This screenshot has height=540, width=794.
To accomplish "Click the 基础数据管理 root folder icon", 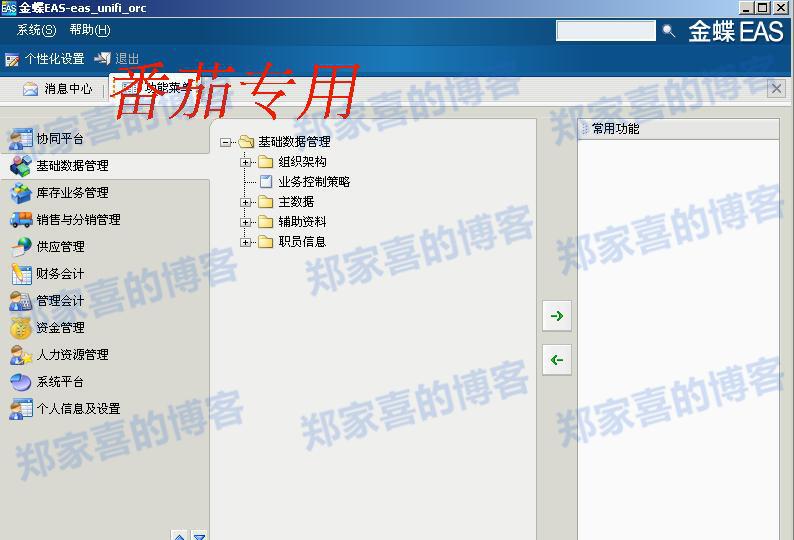I will tap(246, 142).
